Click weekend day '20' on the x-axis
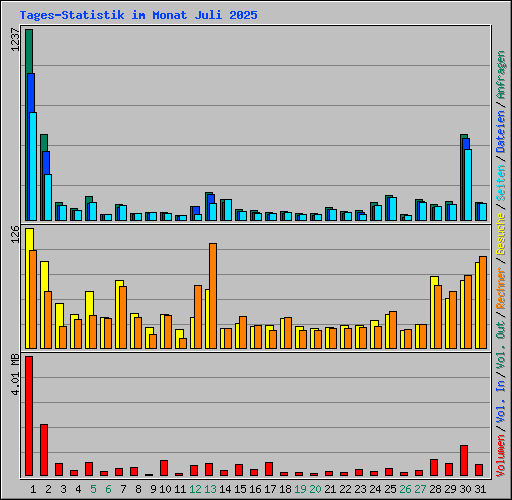Image resolution: width=512 pixels, height=500 pixels. click(x=315, y=489)
